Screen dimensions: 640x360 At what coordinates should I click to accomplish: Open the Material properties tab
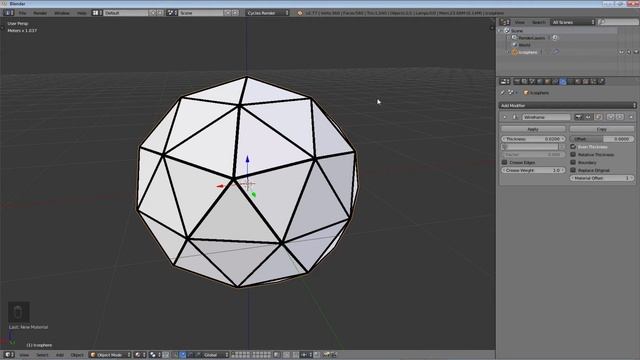pos(578,81)
